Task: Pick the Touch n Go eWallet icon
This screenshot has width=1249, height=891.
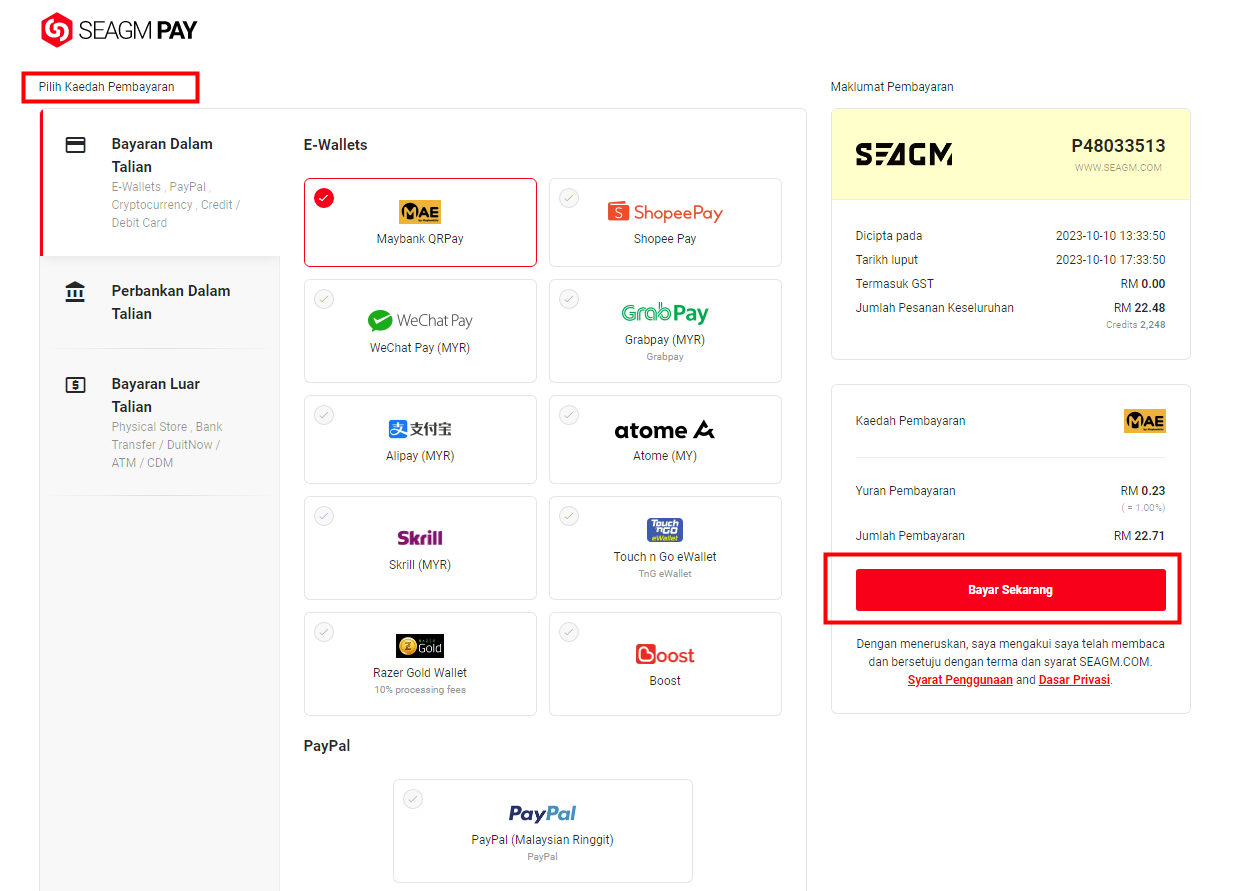Action: click(665, 530)
